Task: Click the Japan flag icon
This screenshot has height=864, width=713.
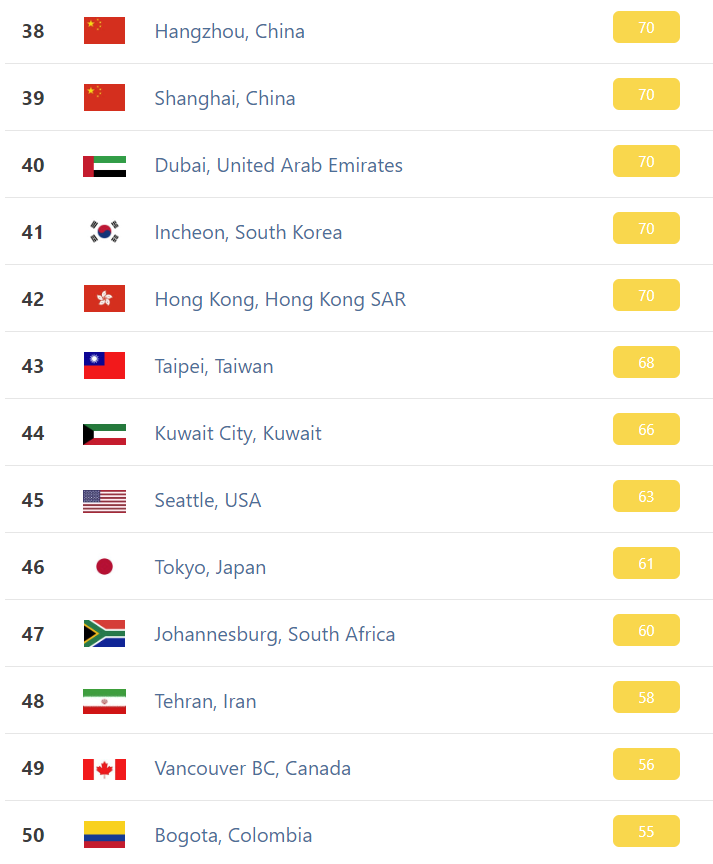Action: pyautogui.click(x=104, y=566)
